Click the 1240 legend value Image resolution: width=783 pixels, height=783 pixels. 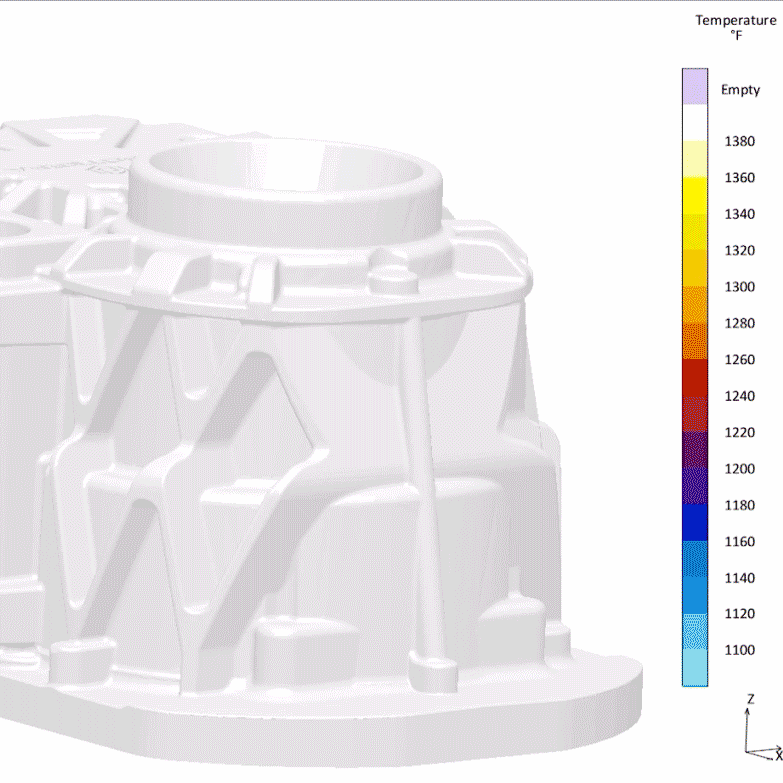739,396
